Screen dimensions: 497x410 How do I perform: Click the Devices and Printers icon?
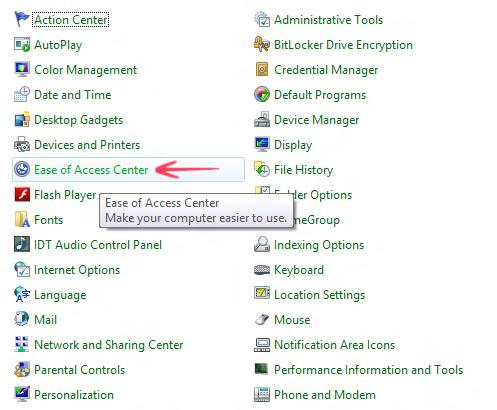click(x=22, y=144)
